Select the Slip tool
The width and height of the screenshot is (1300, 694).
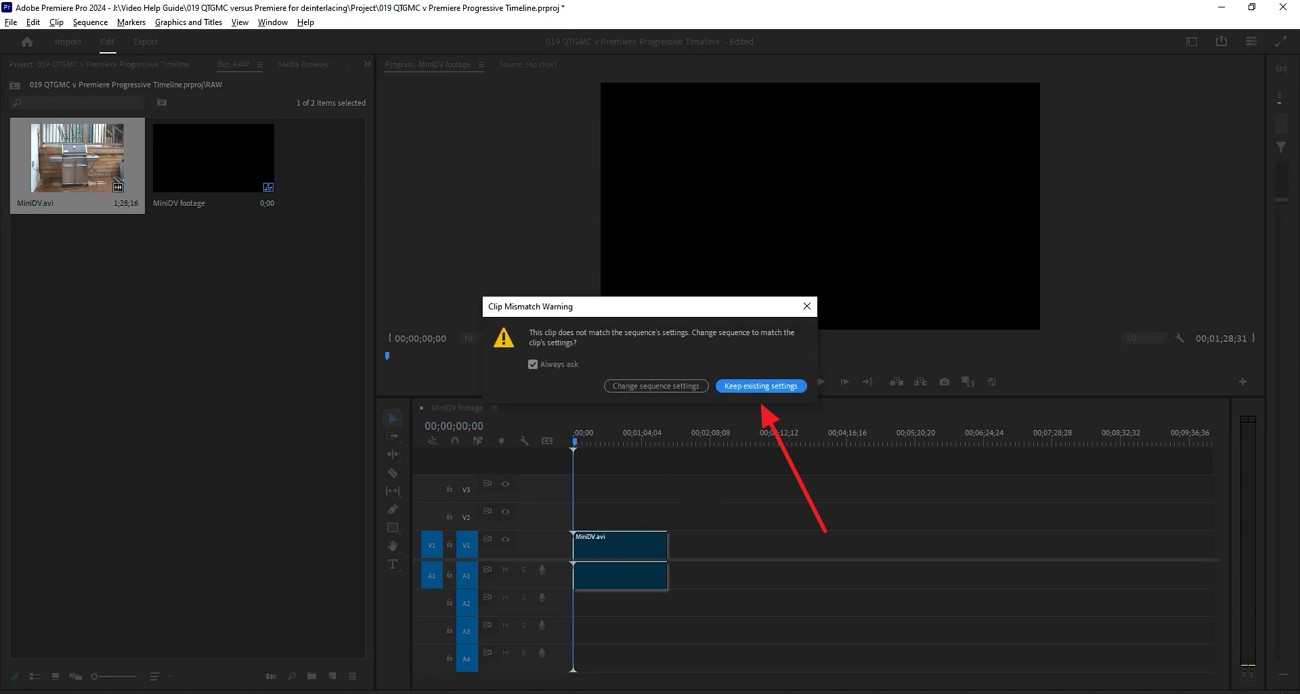[x=392, y=491]
